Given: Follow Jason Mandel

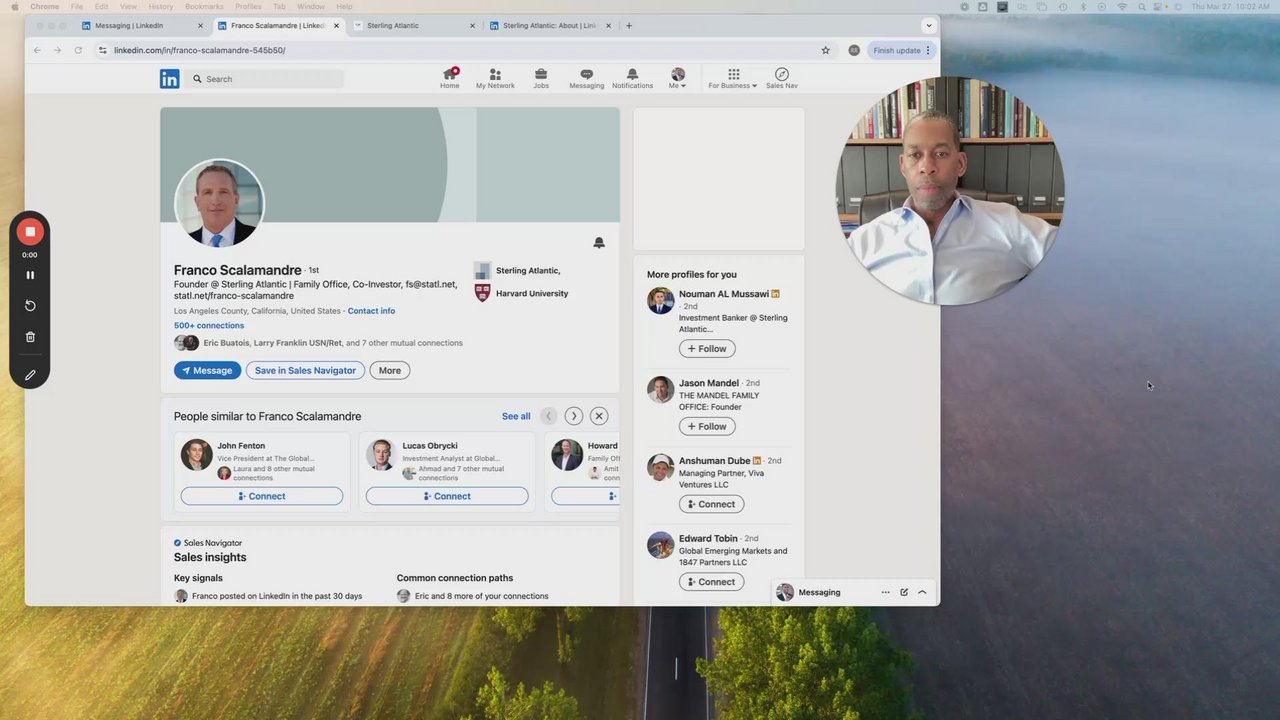Looking at the screenshot, I should coord(707,427).
